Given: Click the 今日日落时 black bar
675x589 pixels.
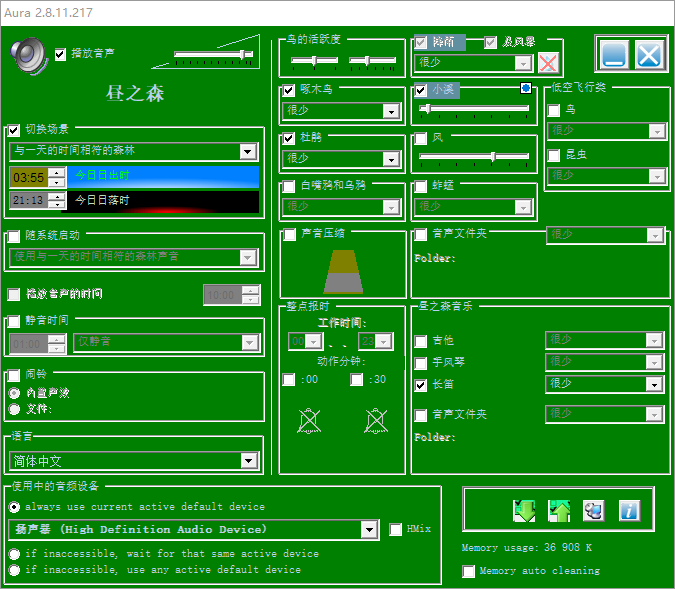Looking at the screenshot, I should click(x=163, y=202).
